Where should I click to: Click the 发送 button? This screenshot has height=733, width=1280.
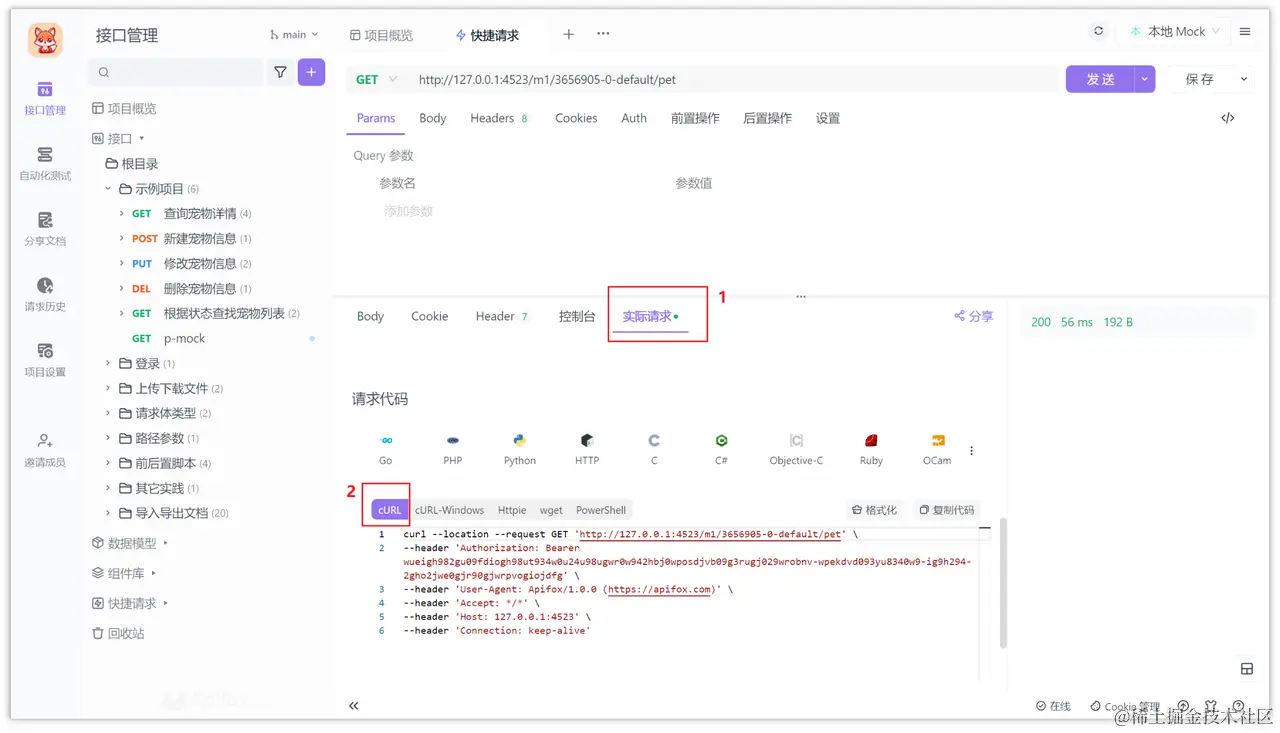point(1100,79)
